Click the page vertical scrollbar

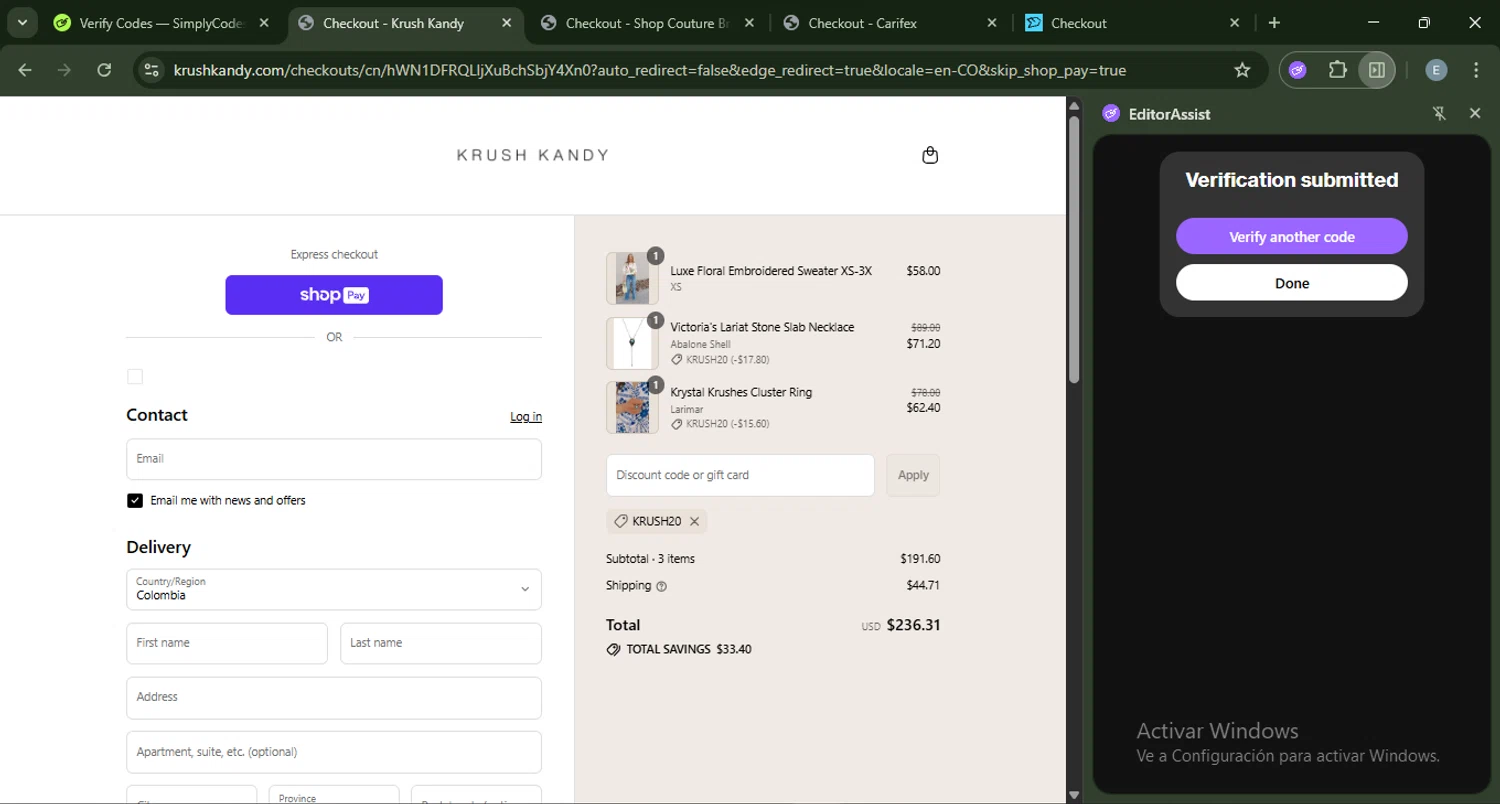pyautogui.click(x=1074, y=250)
